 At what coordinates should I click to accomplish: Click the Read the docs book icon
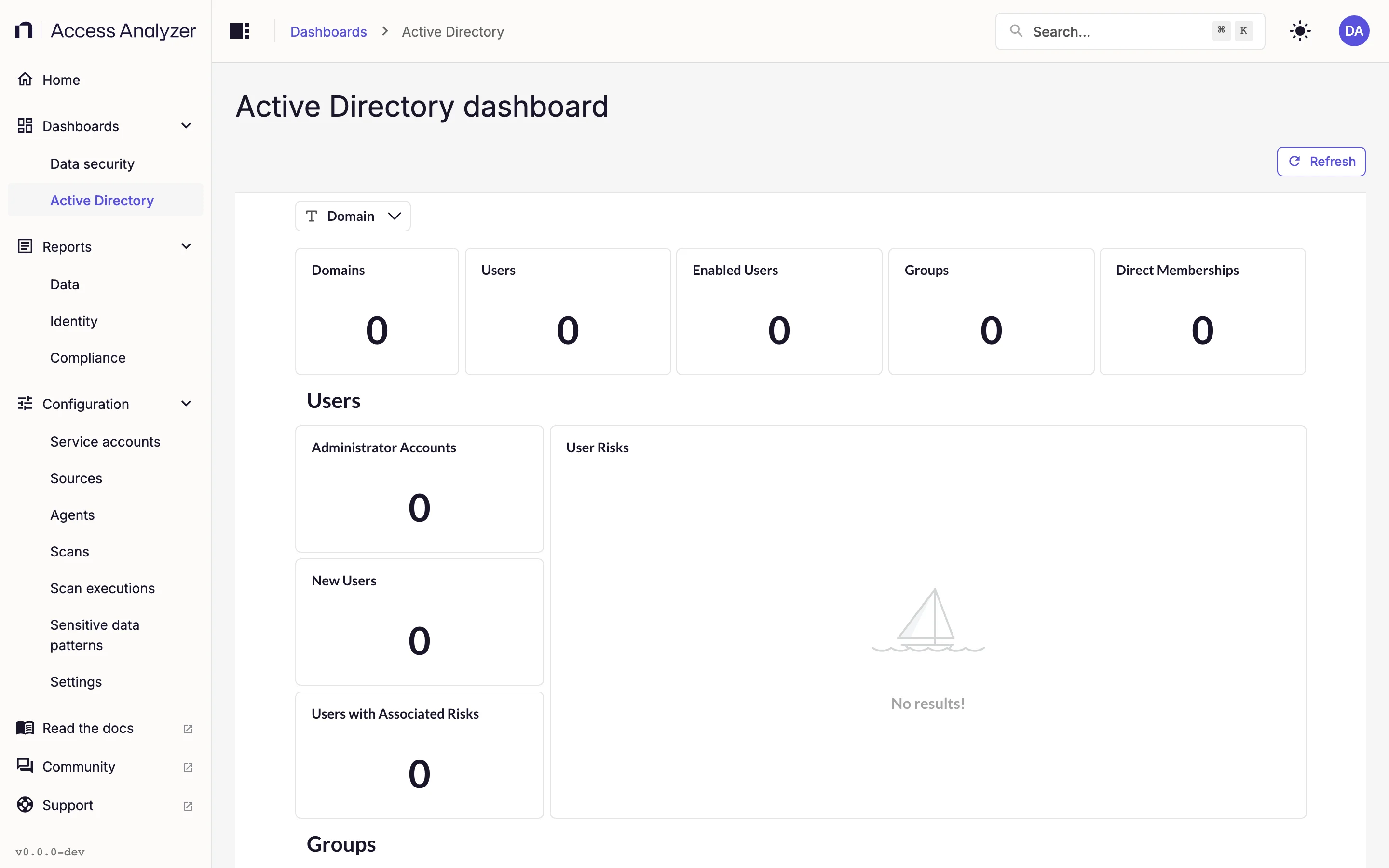pyautogui.click(x=25, y=728)
